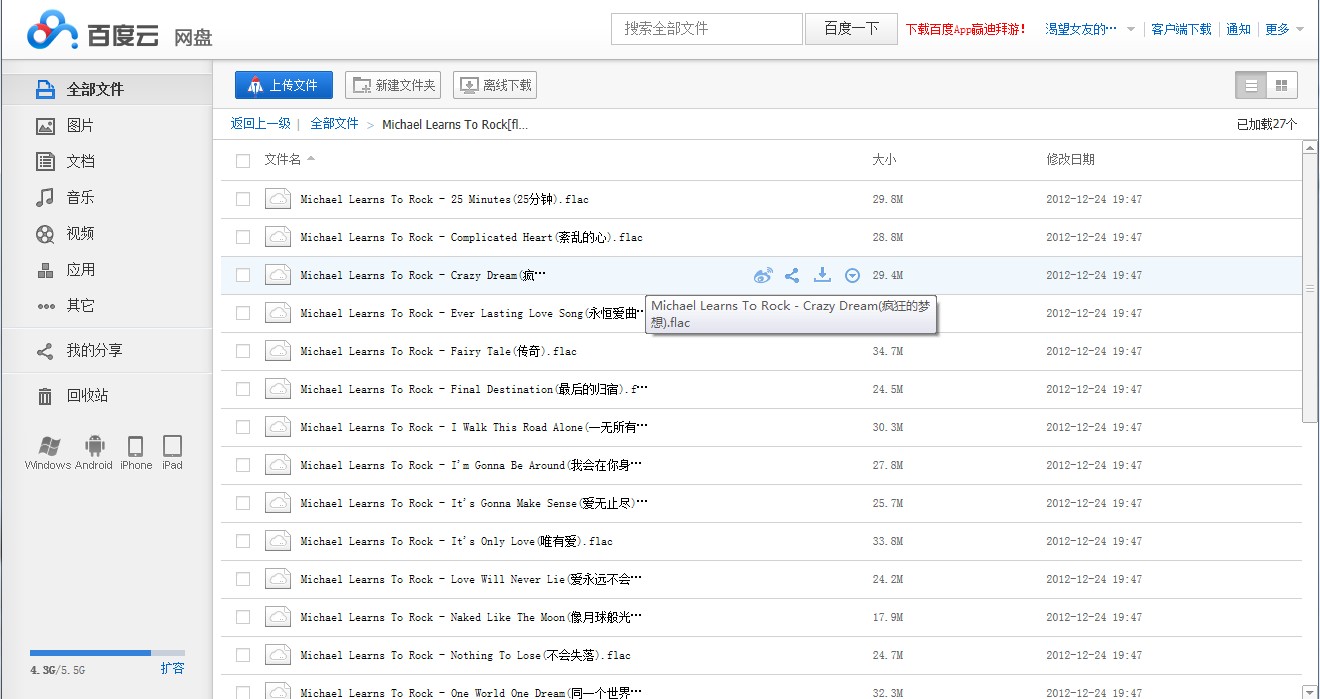Check the I Walk This Road Alone file
Viewport: 1320px width, 699px height.
point(243,427)
